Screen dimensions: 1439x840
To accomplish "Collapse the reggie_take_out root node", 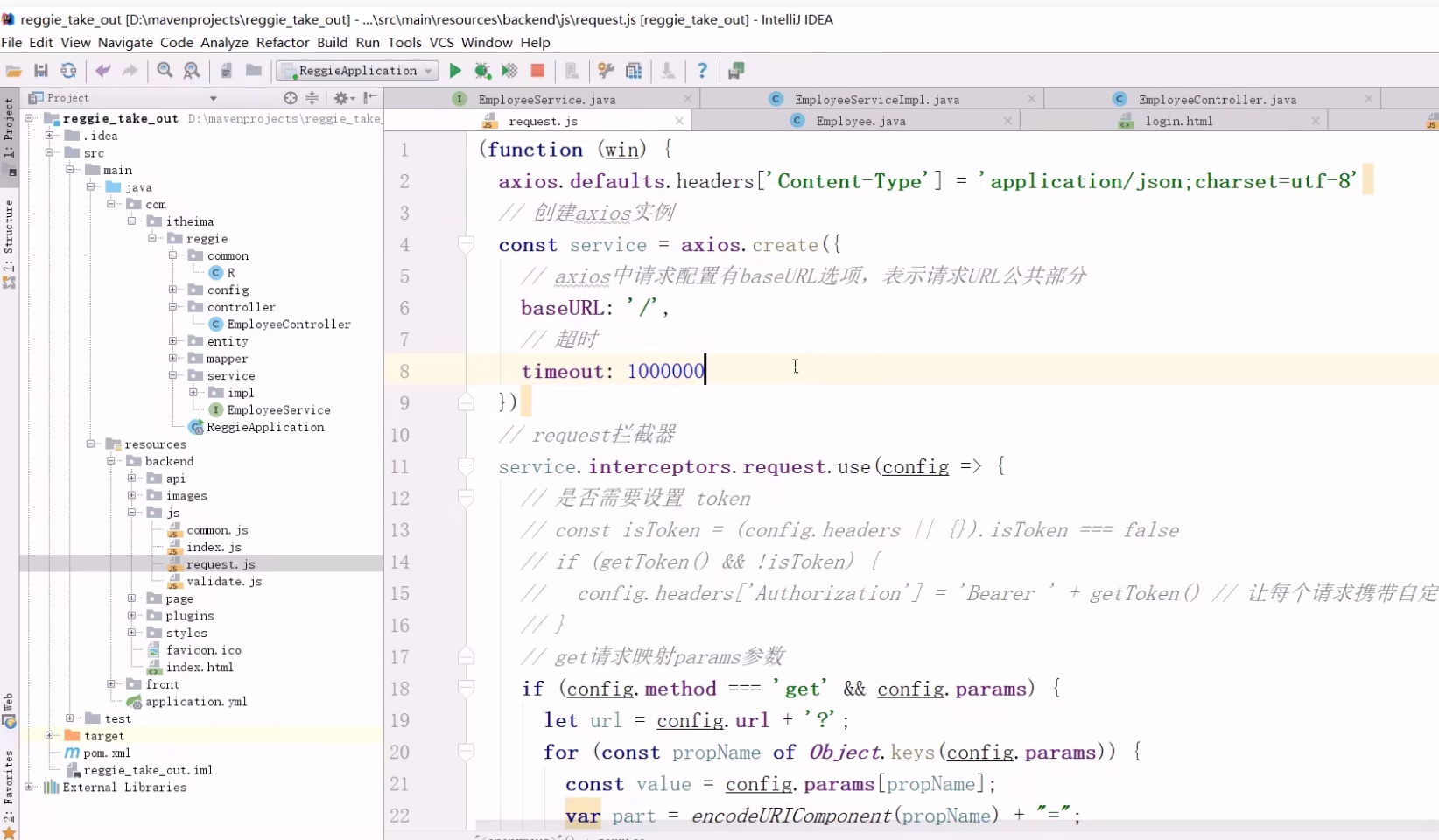I will pos(30,118).
